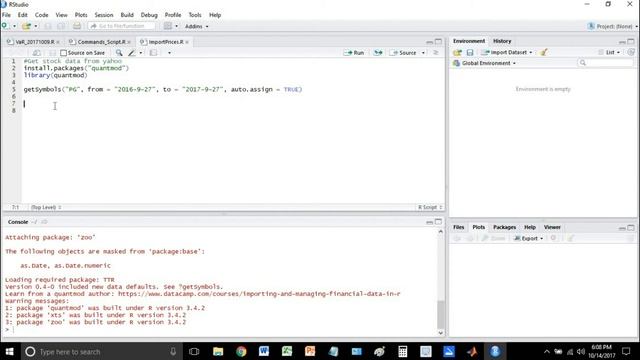The image size is (640, 360).
Task: Switch to the Help pane tab
Action: tap(530, 227)
